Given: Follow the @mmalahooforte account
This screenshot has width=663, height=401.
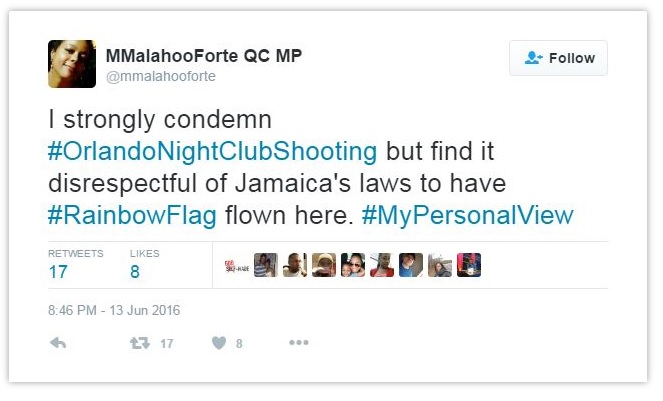Looking at the screenshot, I should coord(558,58).
